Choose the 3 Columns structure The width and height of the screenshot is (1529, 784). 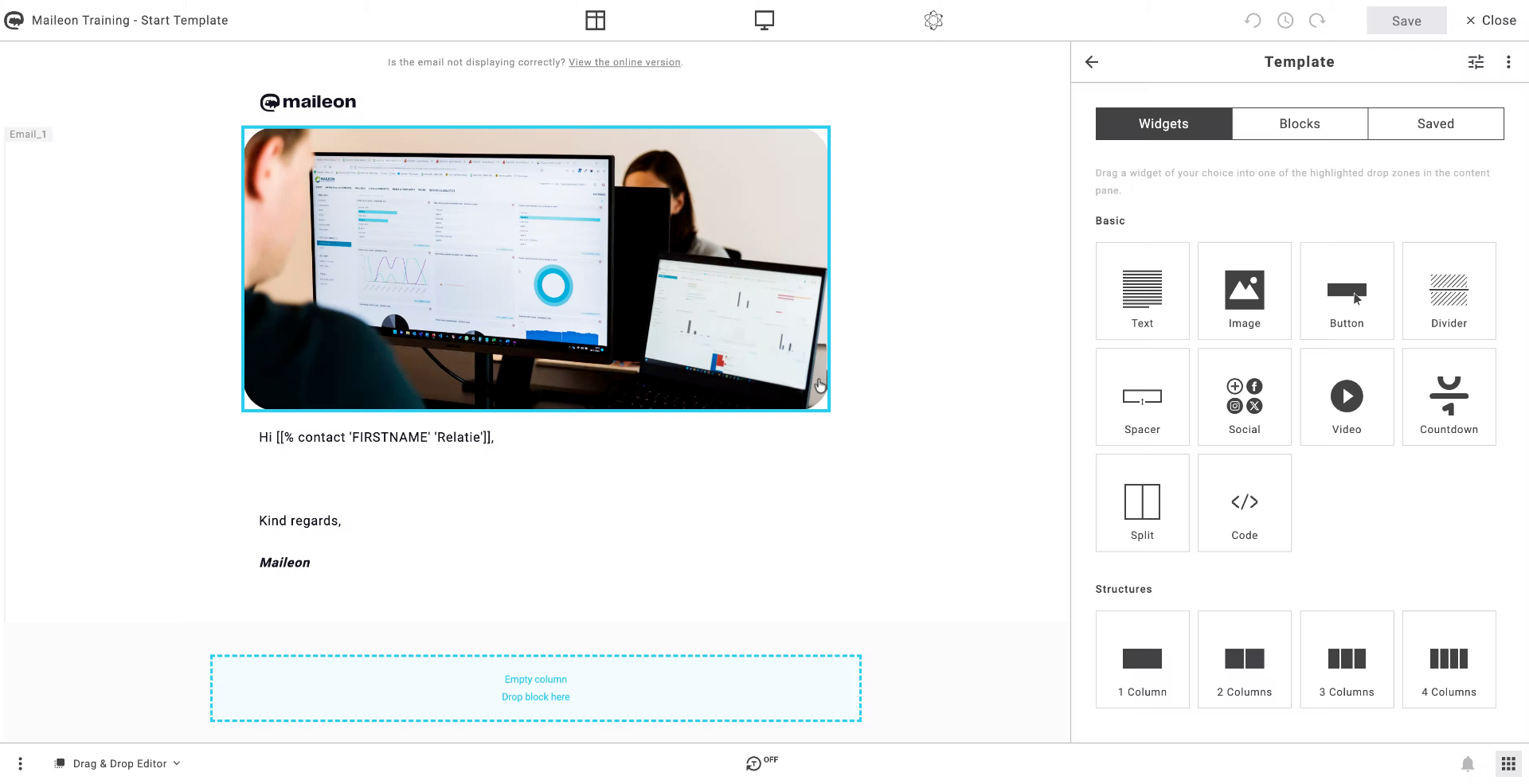1347,660
